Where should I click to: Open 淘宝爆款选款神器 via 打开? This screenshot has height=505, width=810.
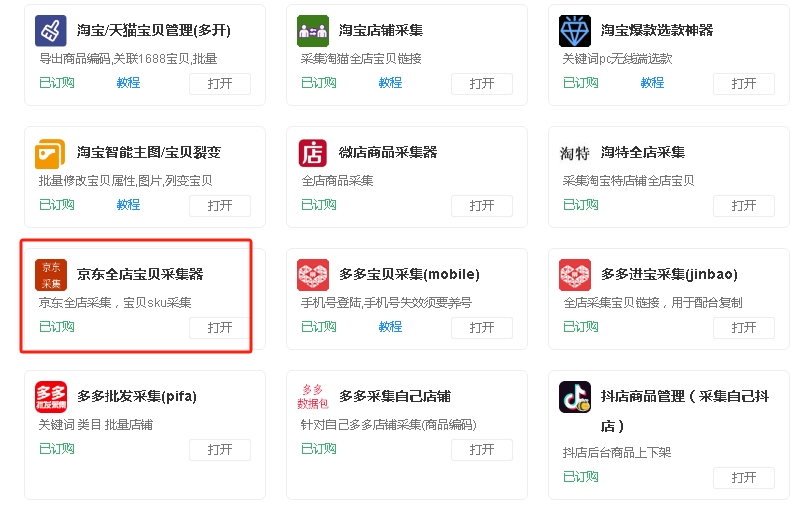pyautogui.click(x=744, y=84)
